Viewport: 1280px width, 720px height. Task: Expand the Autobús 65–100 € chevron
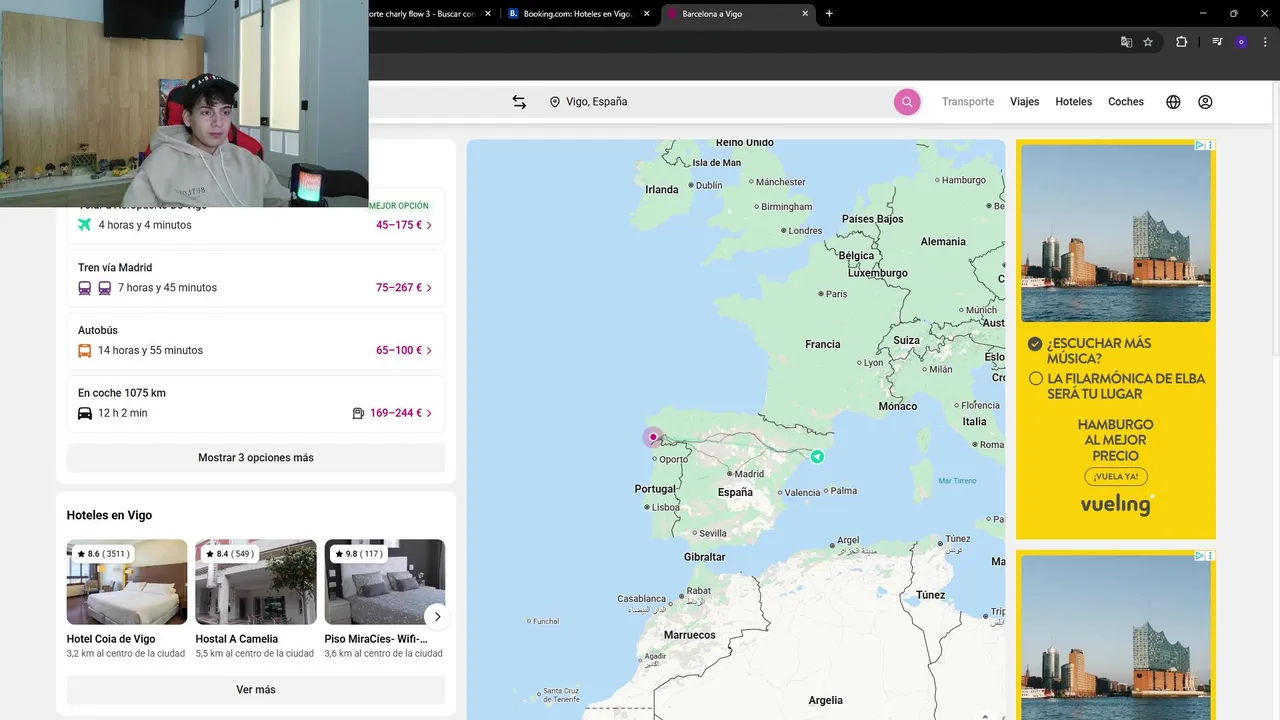point(429,351)
